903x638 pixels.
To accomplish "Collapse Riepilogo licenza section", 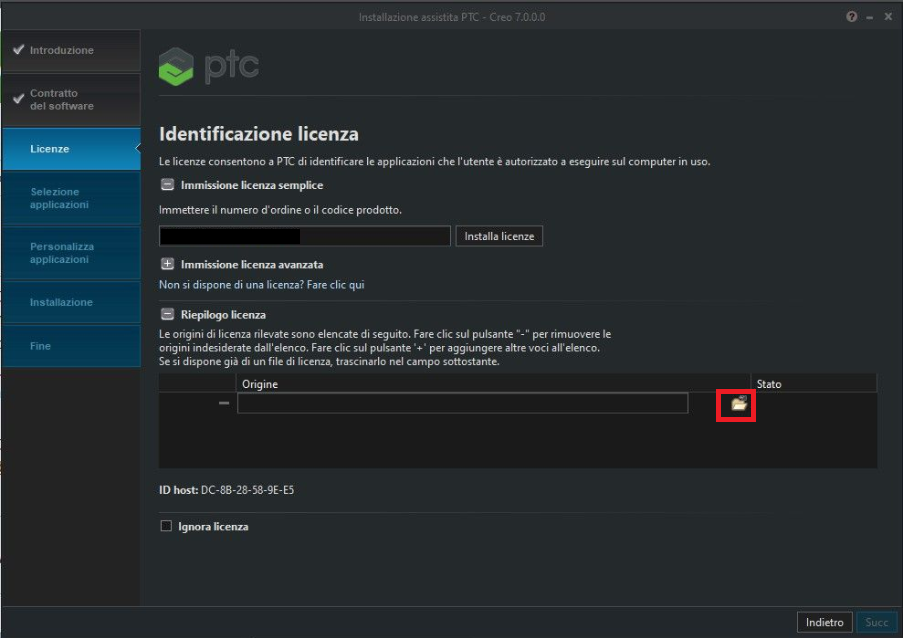I will (167, 314).
